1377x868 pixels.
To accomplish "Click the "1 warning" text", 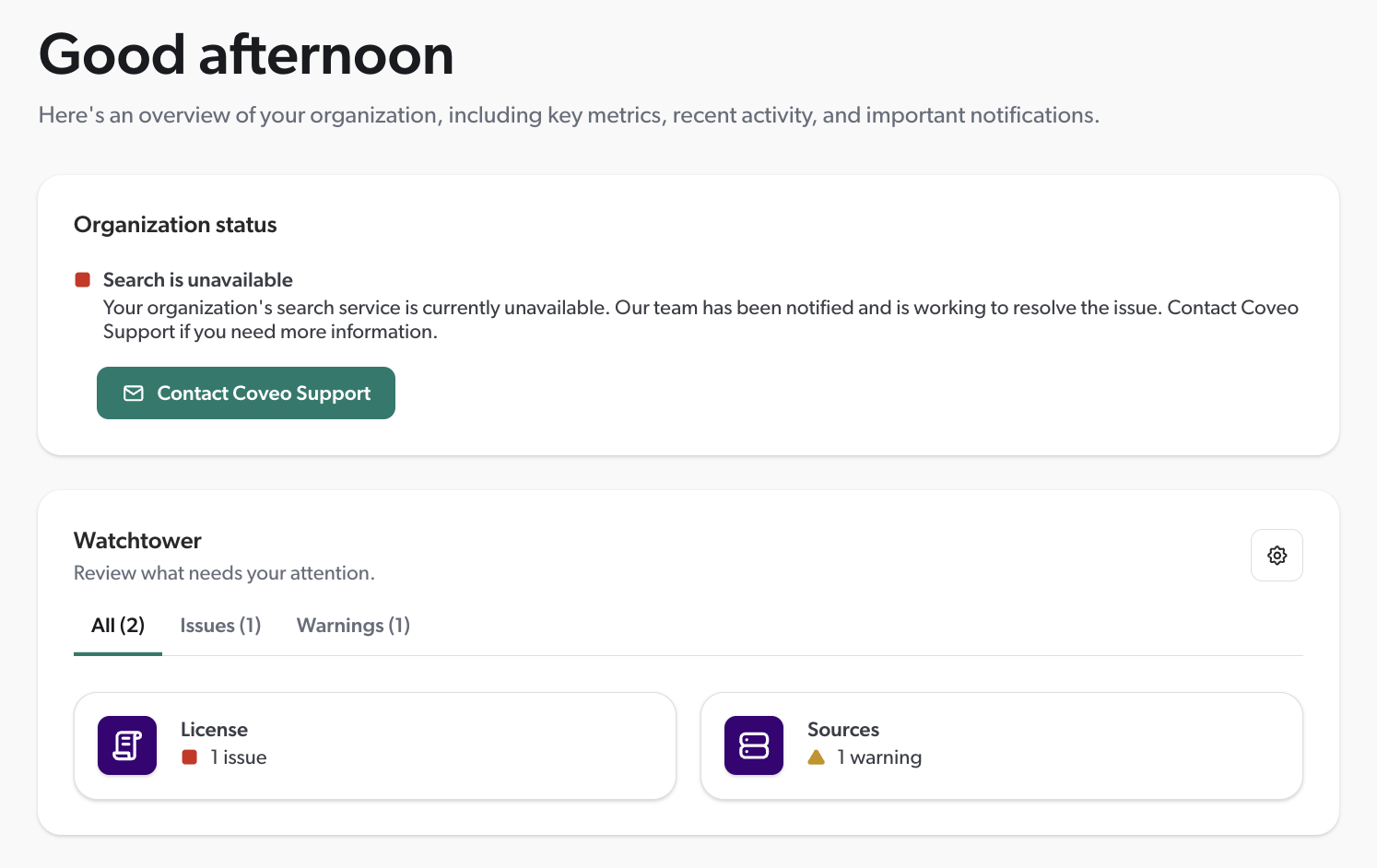I will pos(879,757).
